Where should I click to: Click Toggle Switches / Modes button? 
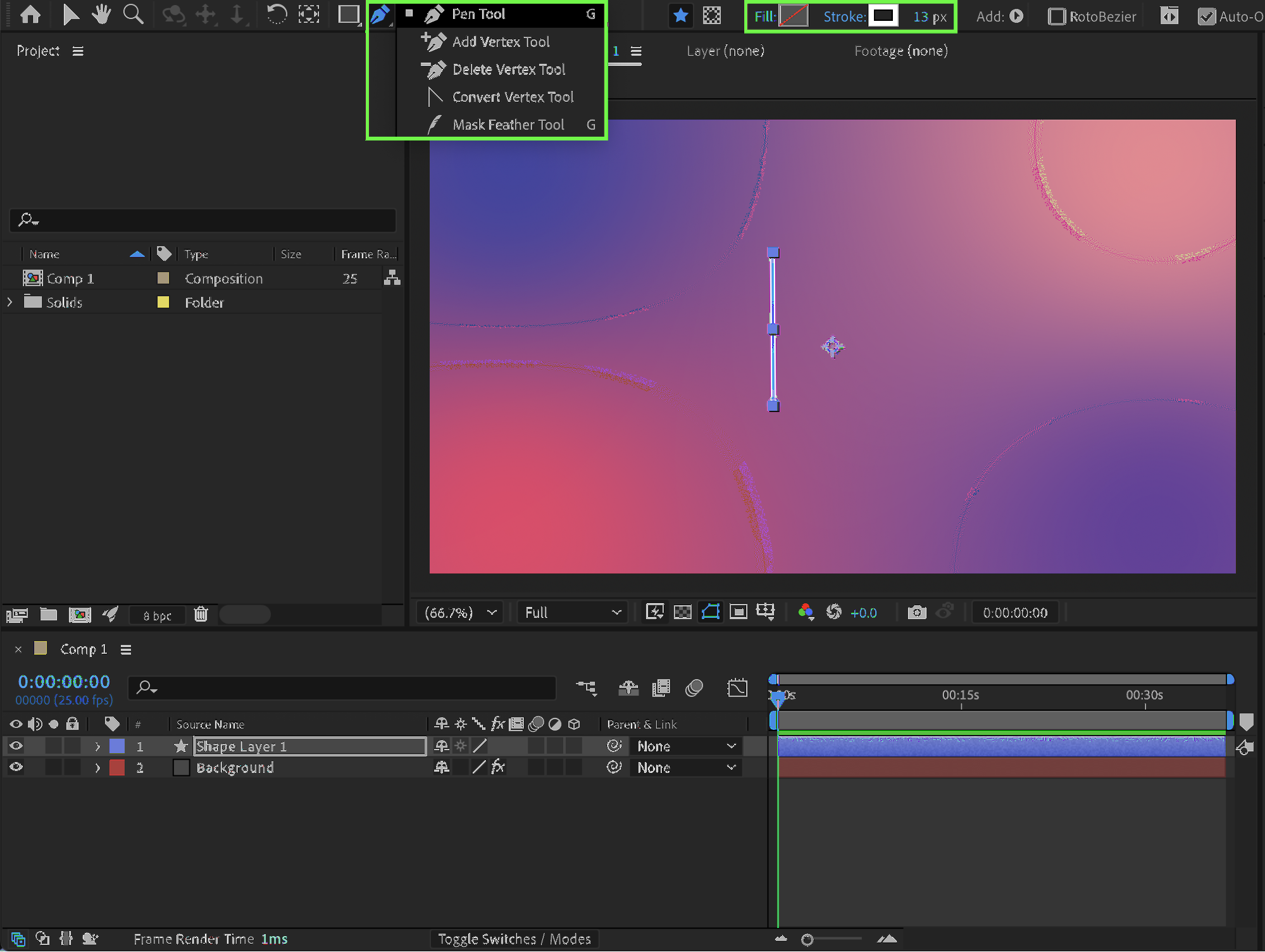(514, 939)
